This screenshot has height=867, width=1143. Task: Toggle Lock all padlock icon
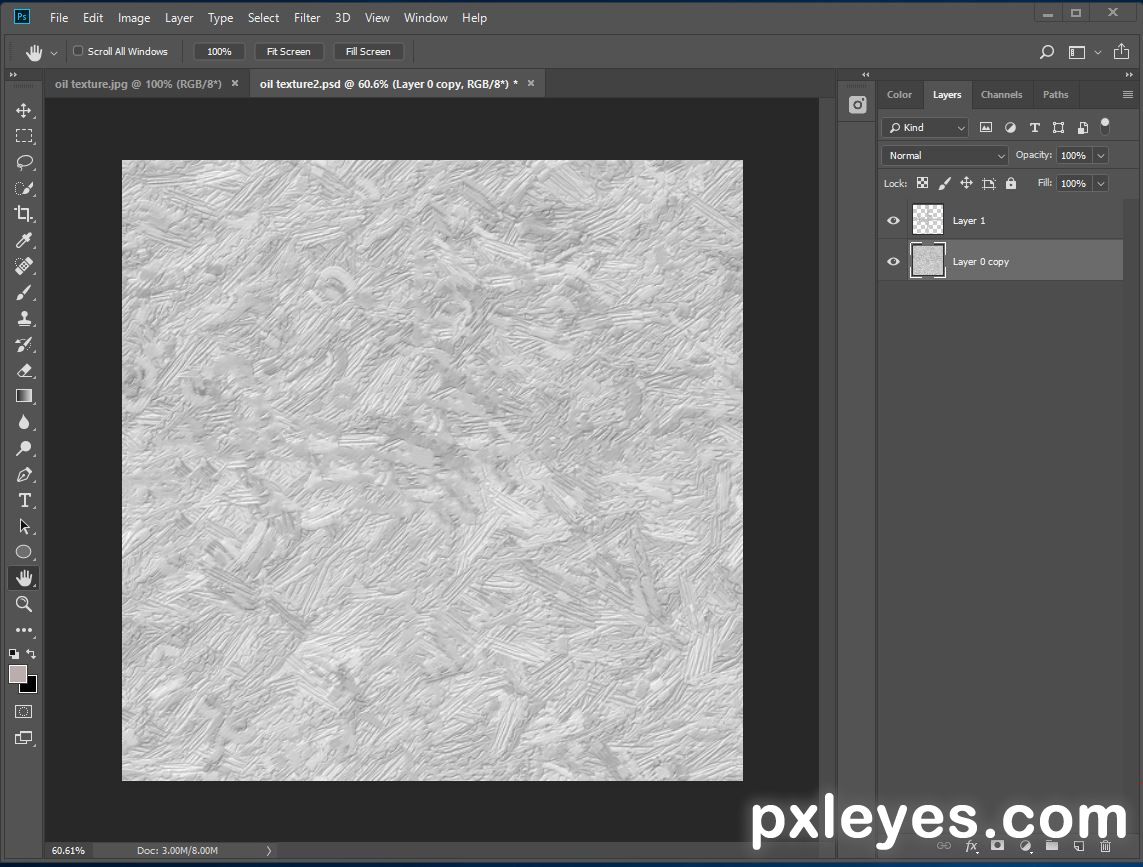pos(1010,183)
